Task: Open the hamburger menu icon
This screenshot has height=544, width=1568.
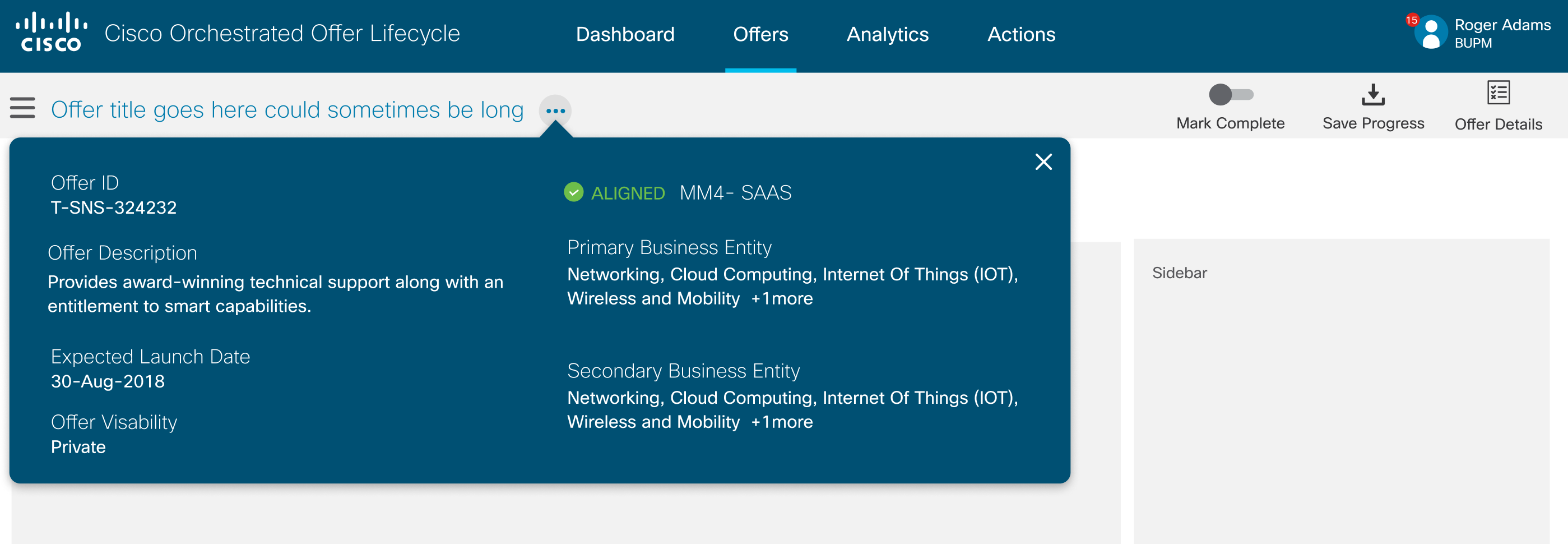Action: 22,108
